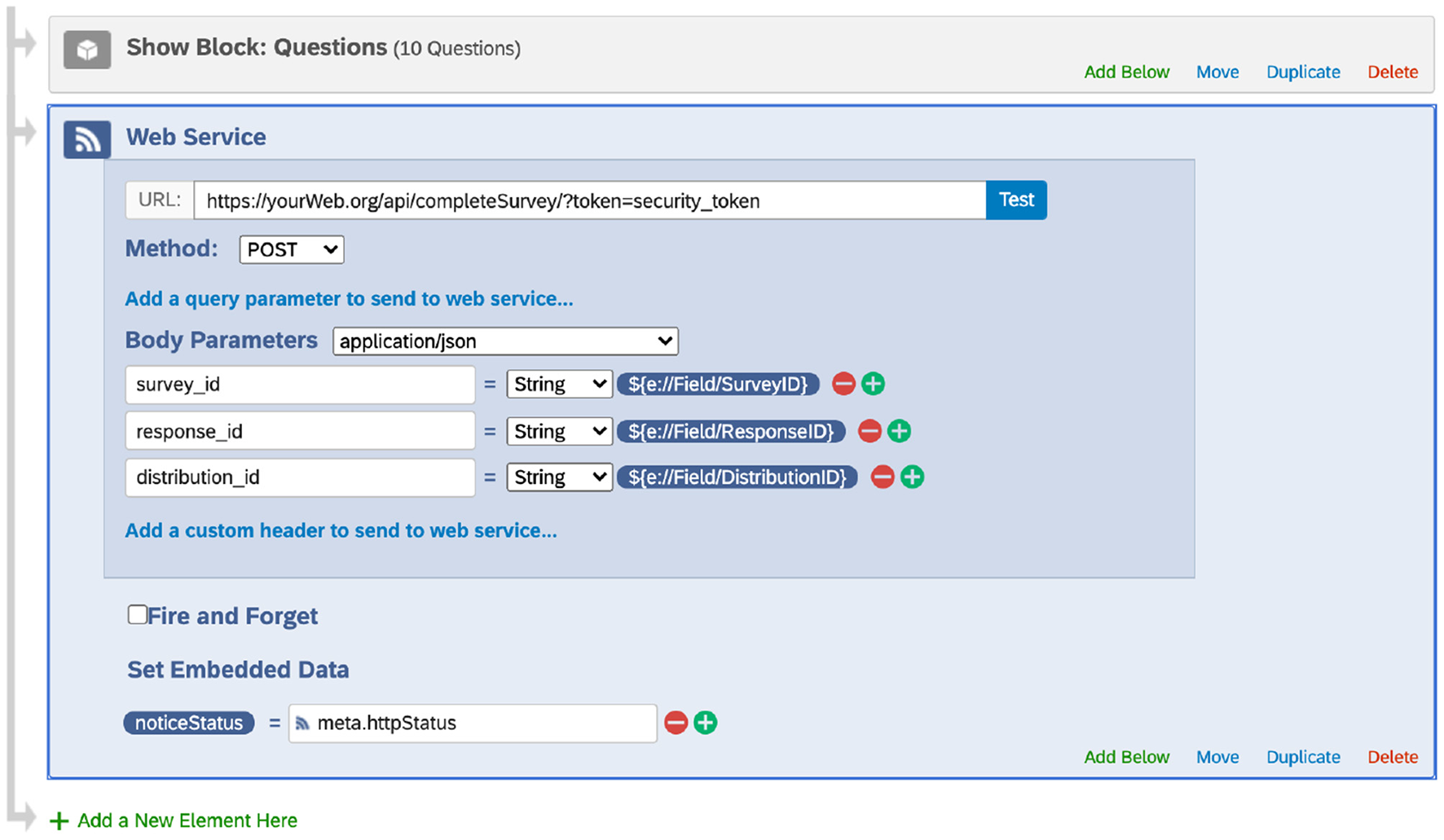Add embedded data after noticeStatus row
1444x840 pixels.
705,723
